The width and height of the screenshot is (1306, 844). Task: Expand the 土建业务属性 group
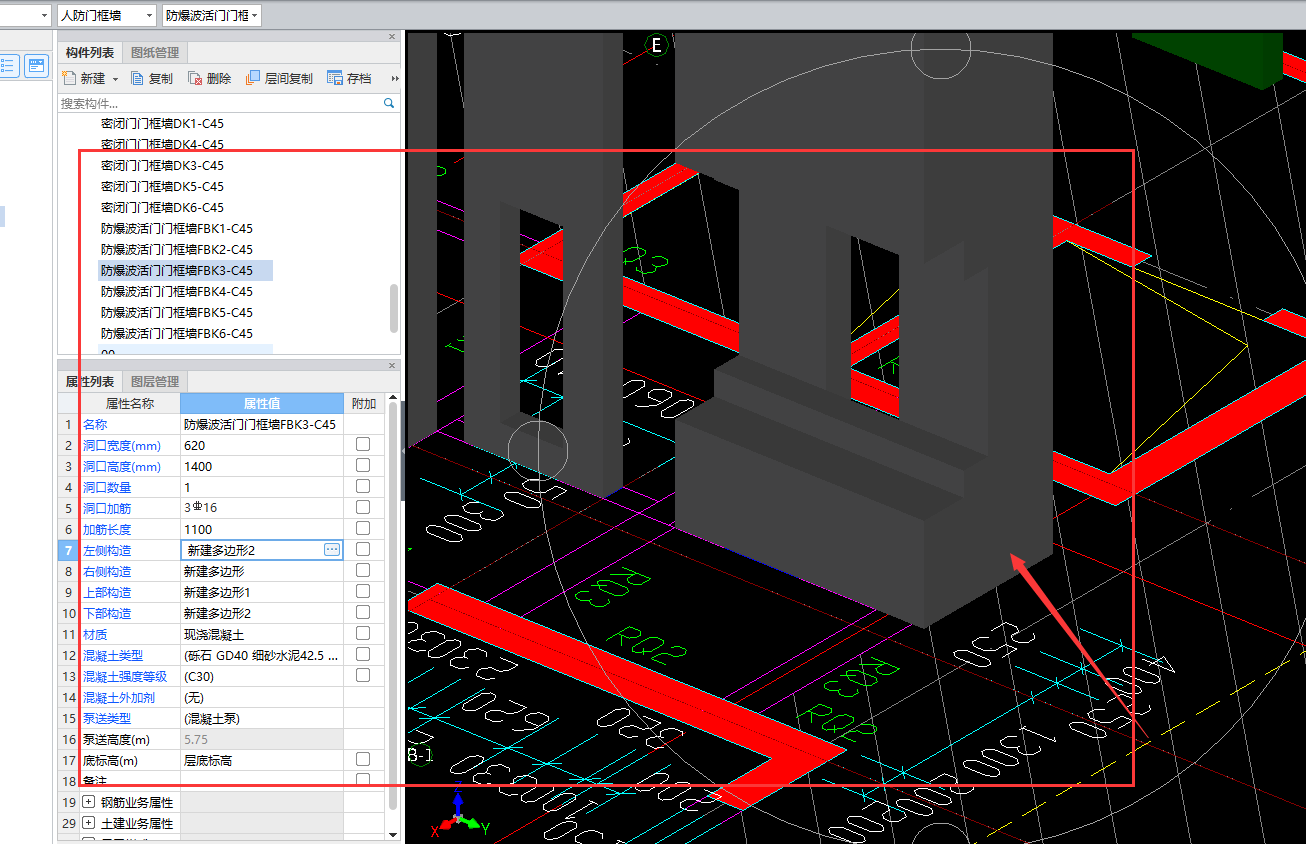pyautogui.click(x=88, y=823)
